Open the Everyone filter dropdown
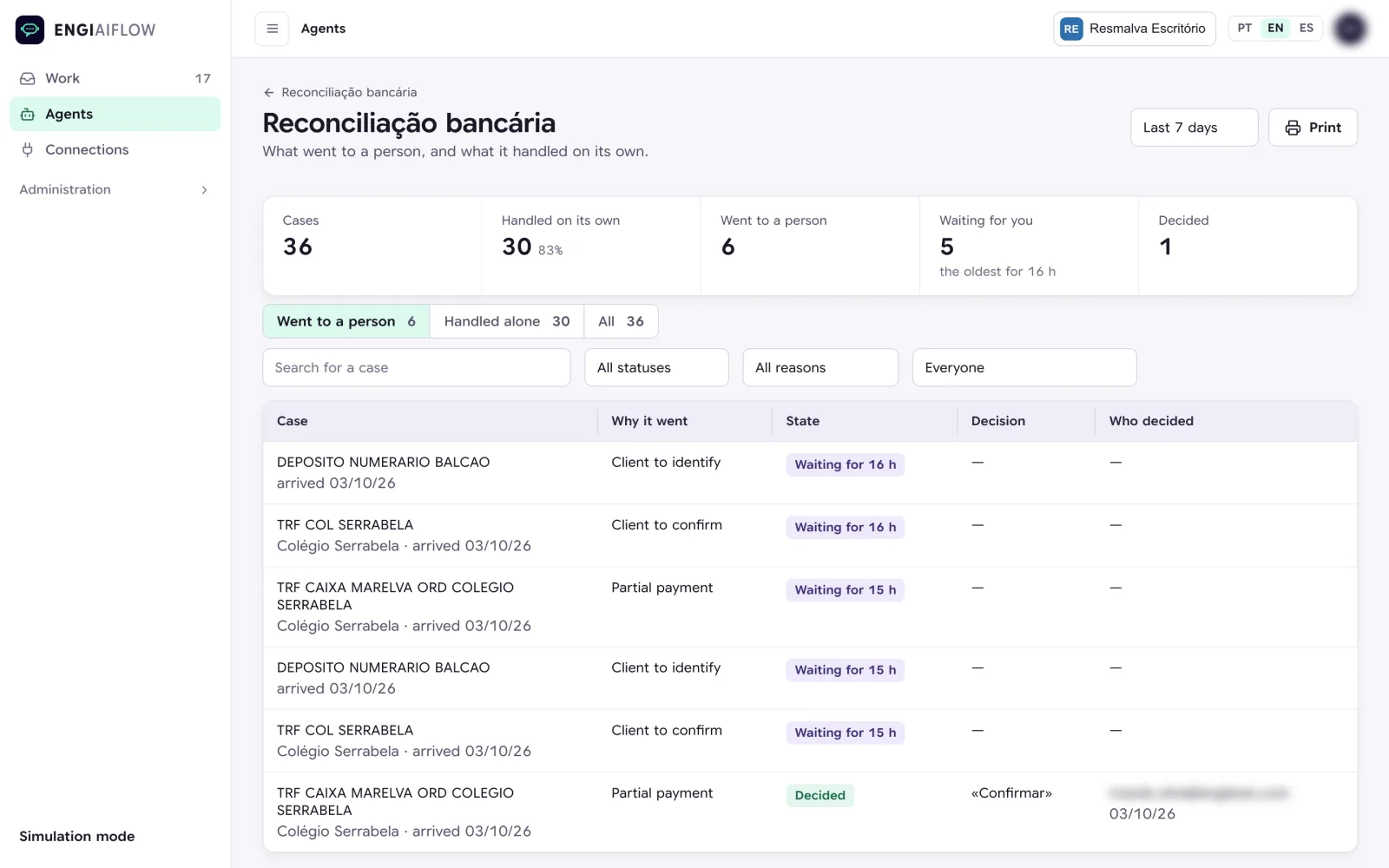This screenshot has height=868, width=1389. [x=1024, y=367]
